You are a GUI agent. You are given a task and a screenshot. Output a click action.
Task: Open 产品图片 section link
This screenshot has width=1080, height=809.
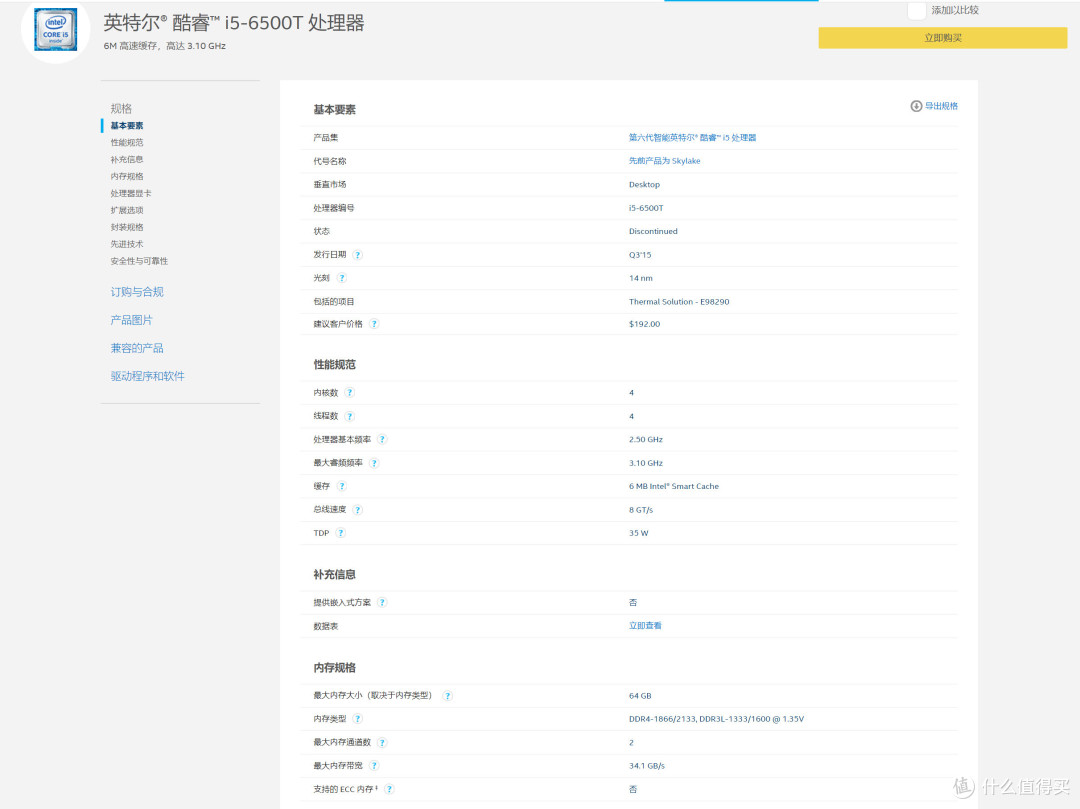(132, 320)
